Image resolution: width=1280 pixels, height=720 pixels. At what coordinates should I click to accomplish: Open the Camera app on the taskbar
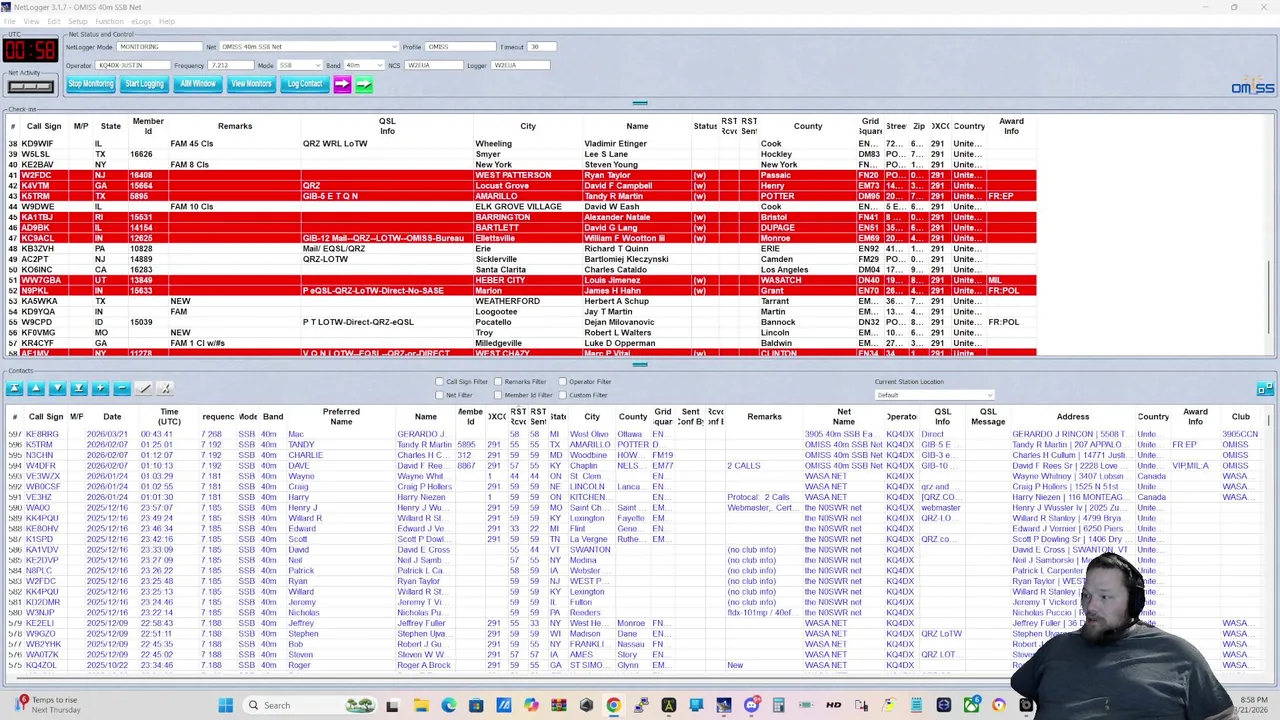(1026, 705)
